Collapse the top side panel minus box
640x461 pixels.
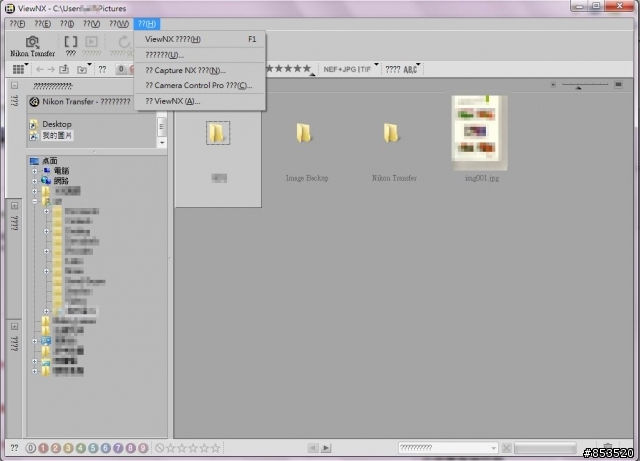[x=14, y=85]
